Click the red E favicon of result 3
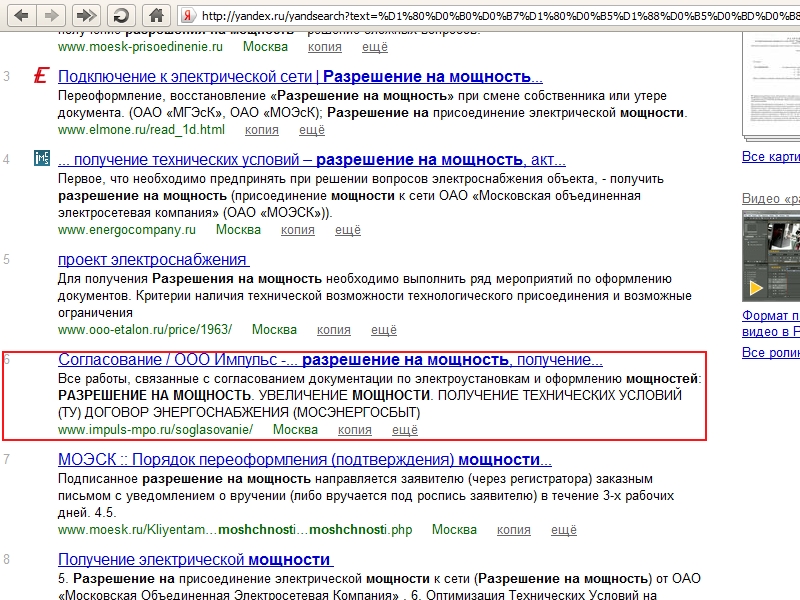The image size is (800, 600). [x=41, y=76]
